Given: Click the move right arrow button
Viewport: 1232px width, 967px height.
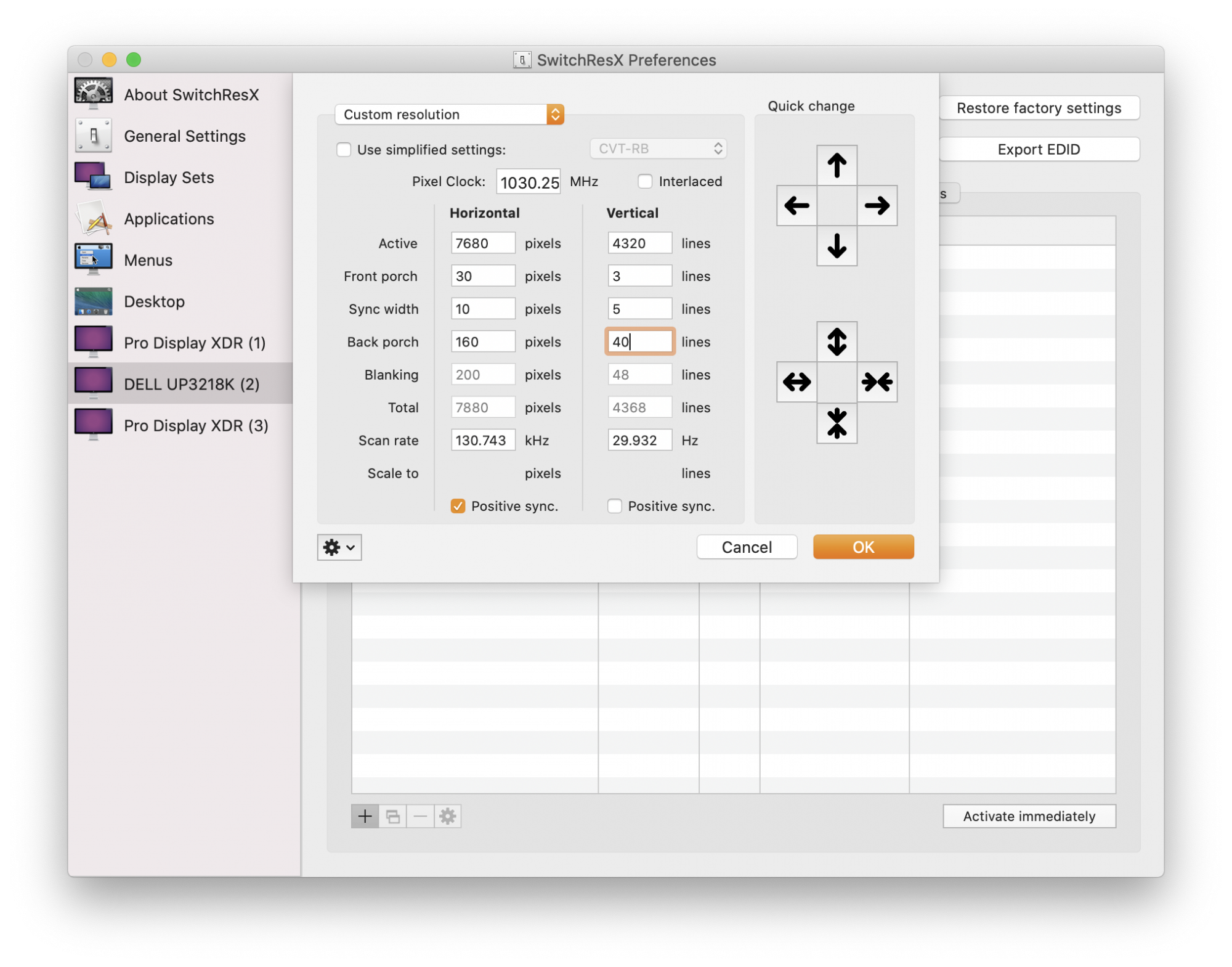Looking at the screenshot, I should tap(877, 205).
